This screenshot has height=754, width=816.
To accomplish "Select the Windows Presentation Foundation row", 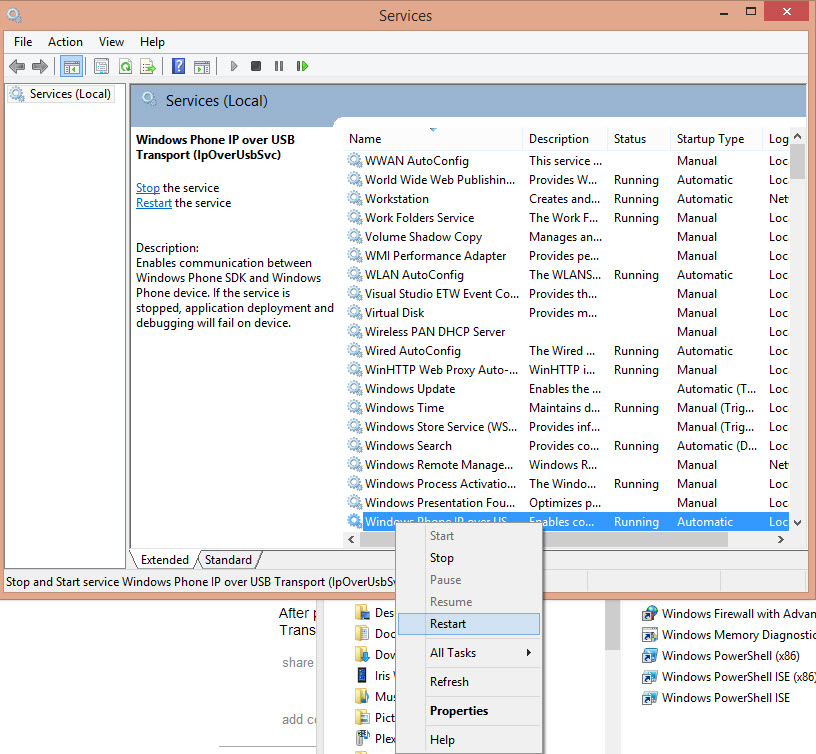I will 567,503.
